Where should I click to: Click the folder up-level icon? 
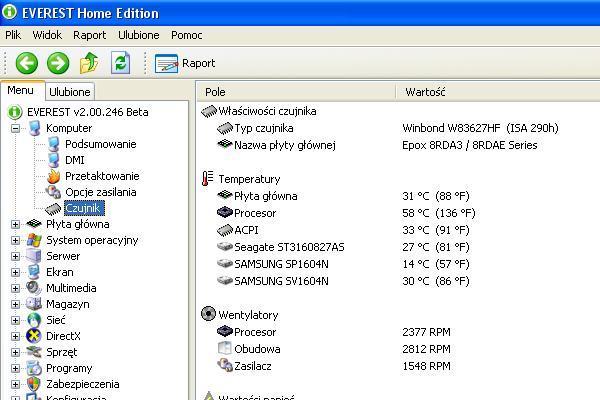(x=89, y=63)
